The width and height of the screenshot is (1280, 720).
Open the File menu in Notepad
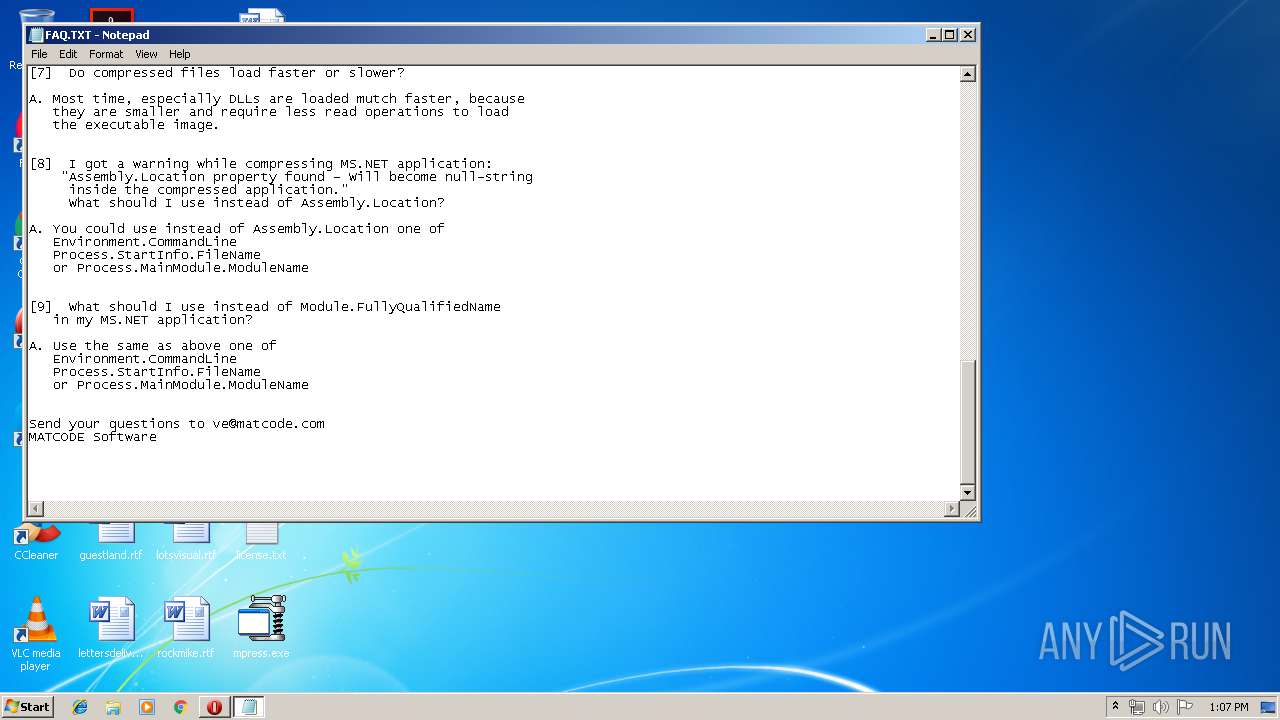(39, 54)
